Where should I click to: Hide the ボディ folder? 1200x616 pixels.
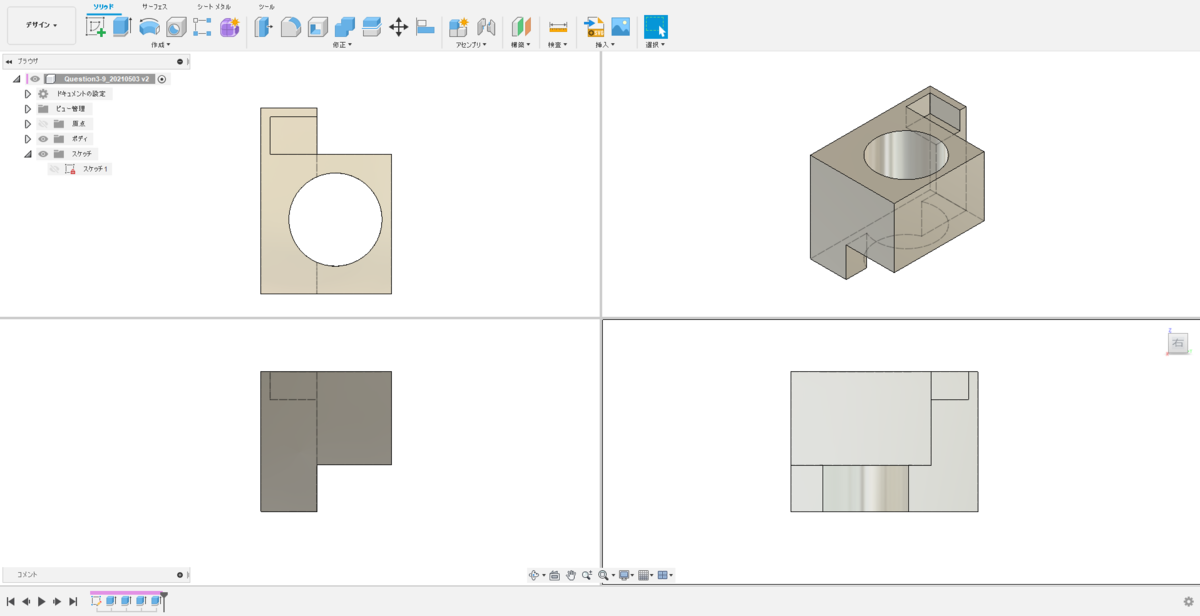click(x=43, y=139)
